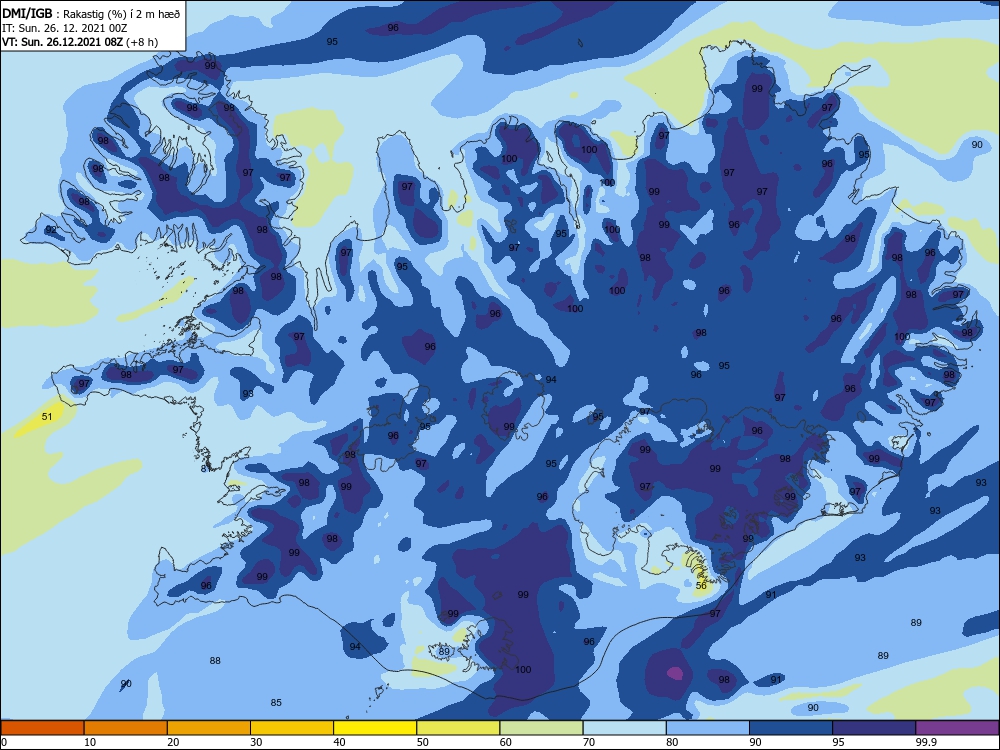Click the legend tick label '70'

point(589,742)
